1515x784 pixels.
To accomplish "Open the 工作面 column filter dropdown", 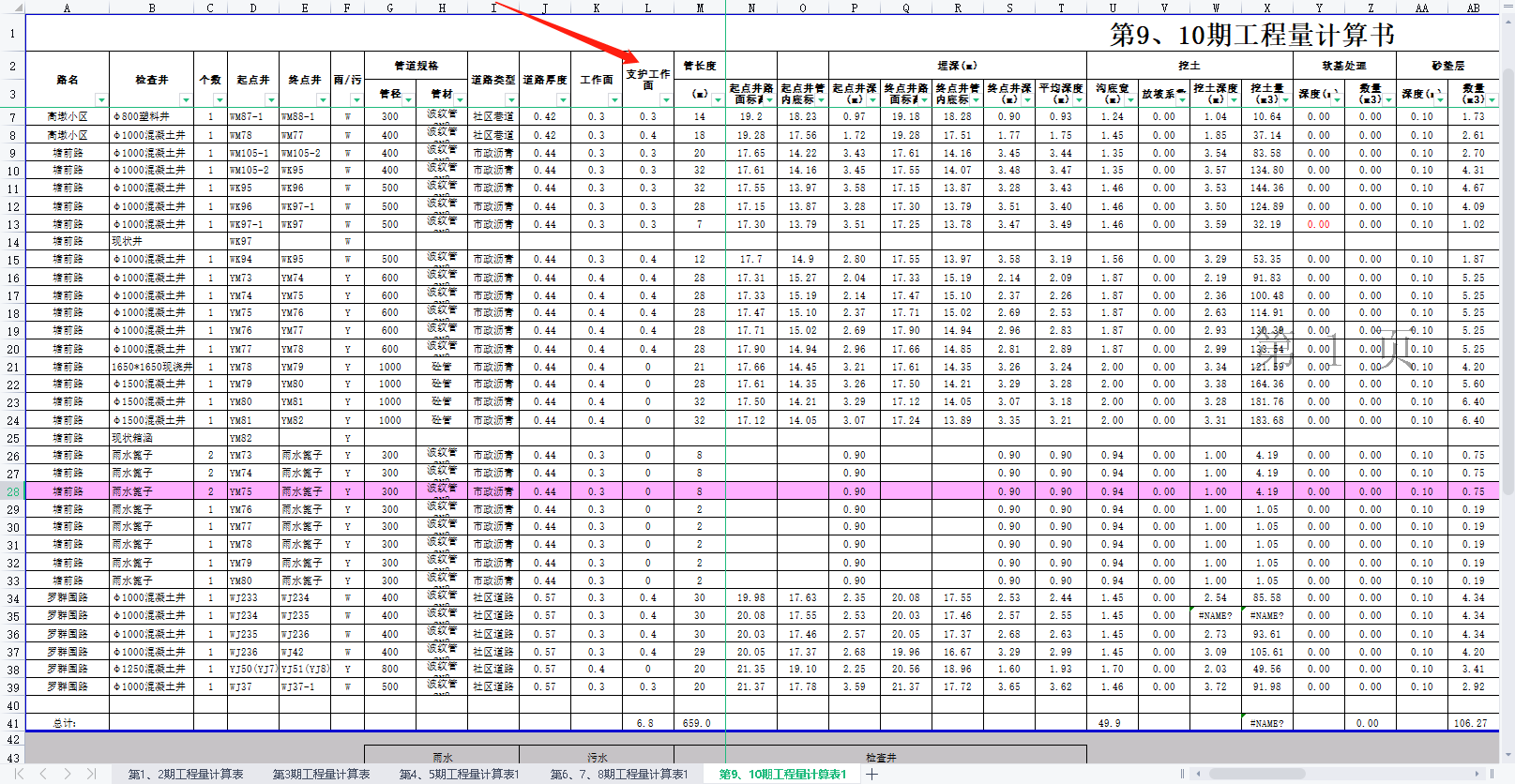I will click(614, 99).
